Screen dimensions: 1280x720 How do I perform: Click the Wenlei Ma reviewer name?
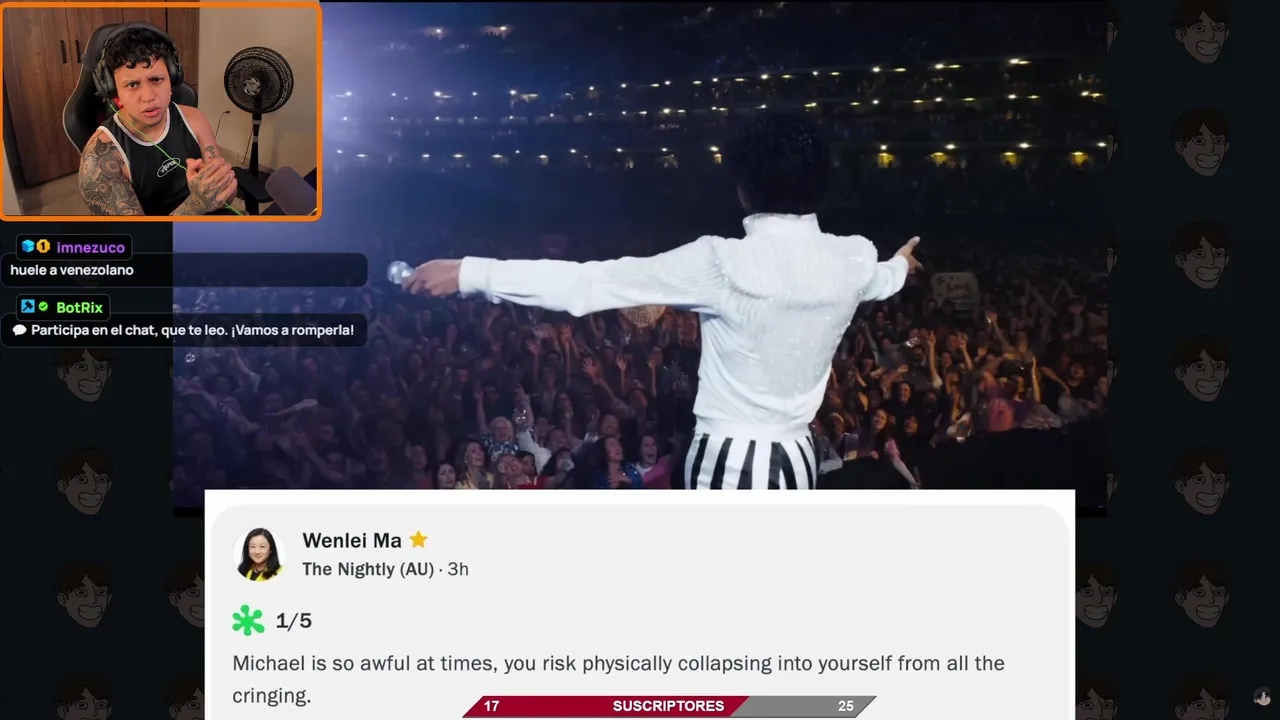352,540
